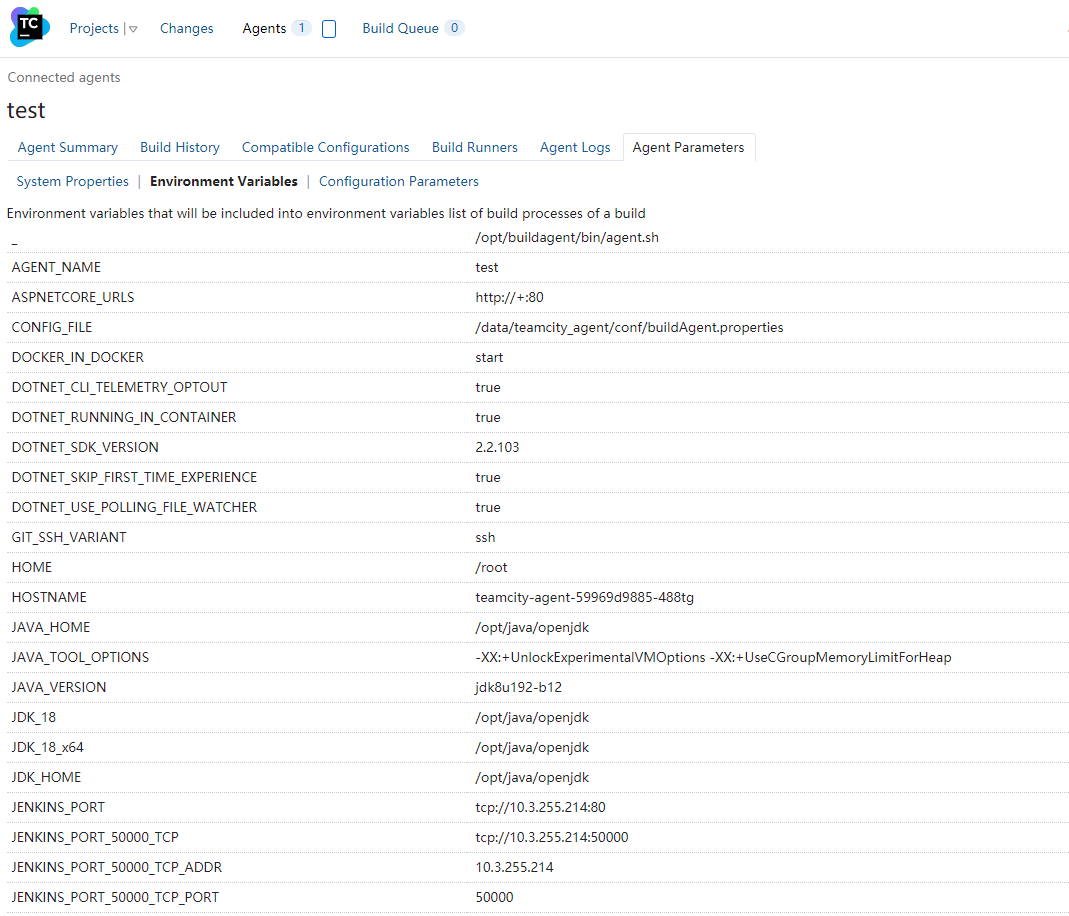The width and height of the screenshot is (1069, 916).
Task: Click the ASPNETCORE_URLS value http://+:80
Action: point(509,297)
